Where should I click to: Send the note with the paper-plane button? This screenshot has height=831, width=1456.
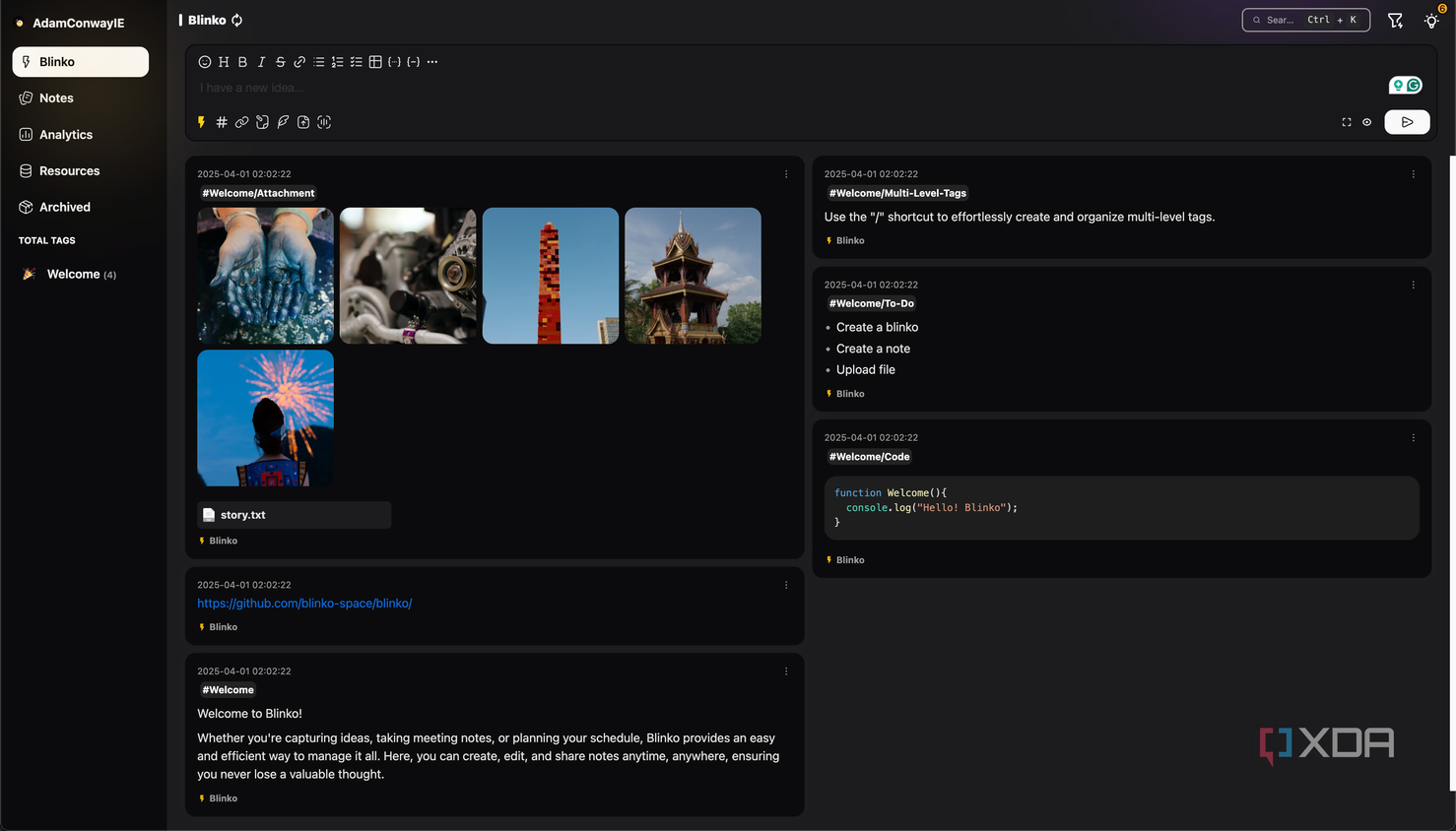click(x=1407, y=122)
